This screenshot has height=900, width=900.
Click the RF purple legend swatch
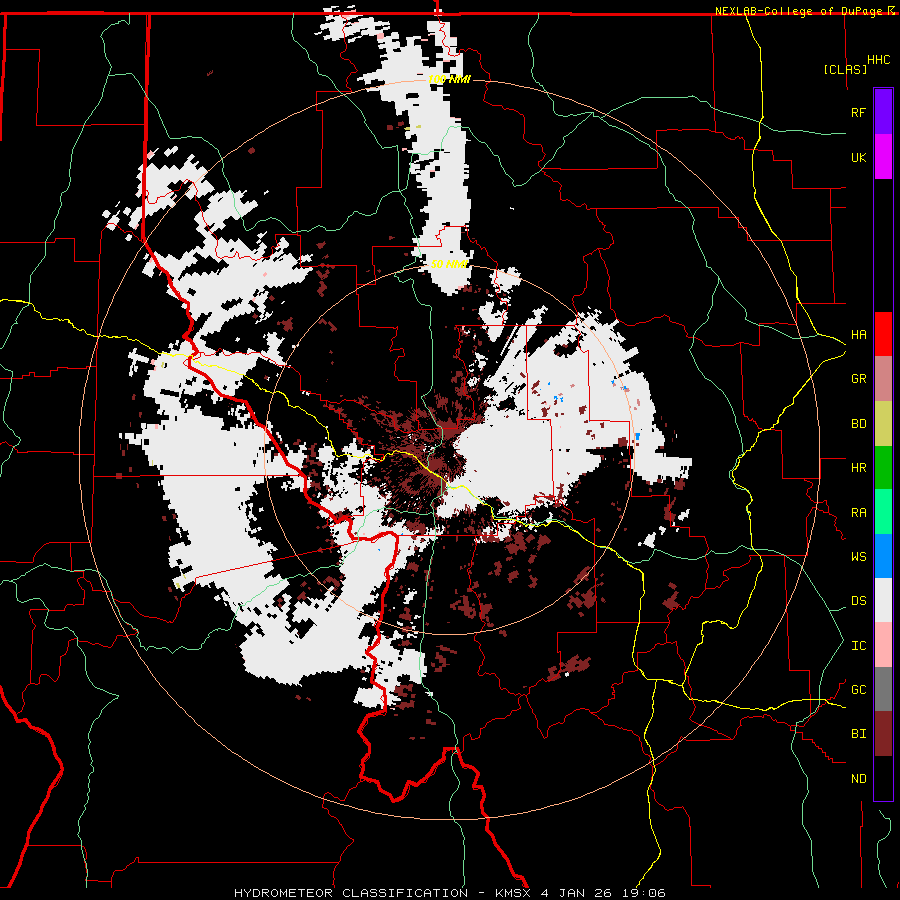click(883, 112)
